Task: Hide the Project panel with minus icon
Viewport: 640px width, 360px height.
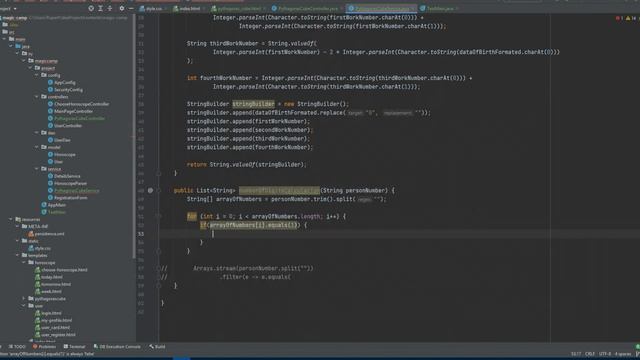Action: click(131, 8)
